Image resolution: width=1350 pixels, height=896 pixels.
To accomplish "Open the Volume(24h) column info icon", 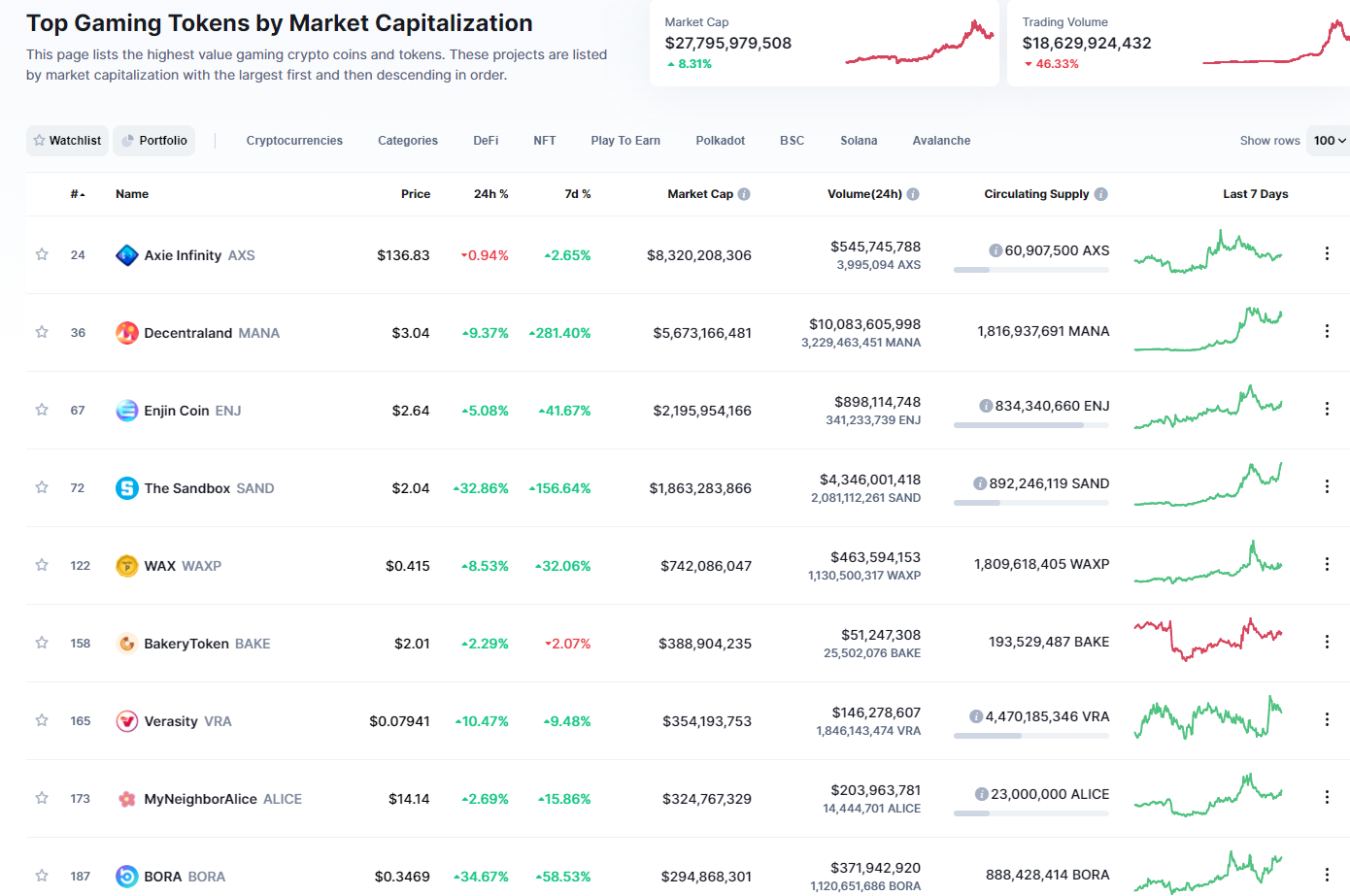I will click(913, 194).
